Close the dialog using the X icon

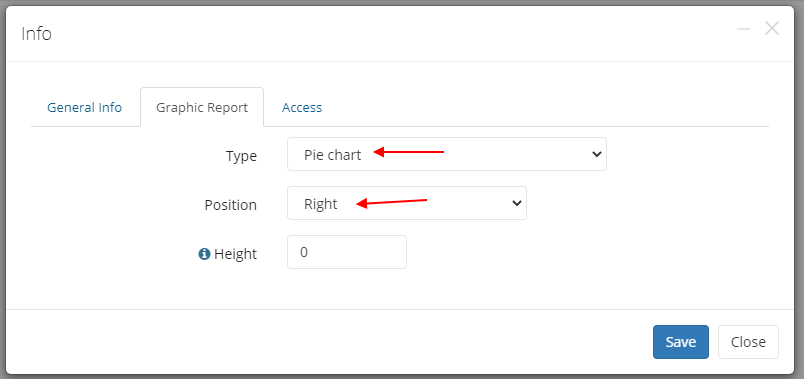[x=772, y=29]
